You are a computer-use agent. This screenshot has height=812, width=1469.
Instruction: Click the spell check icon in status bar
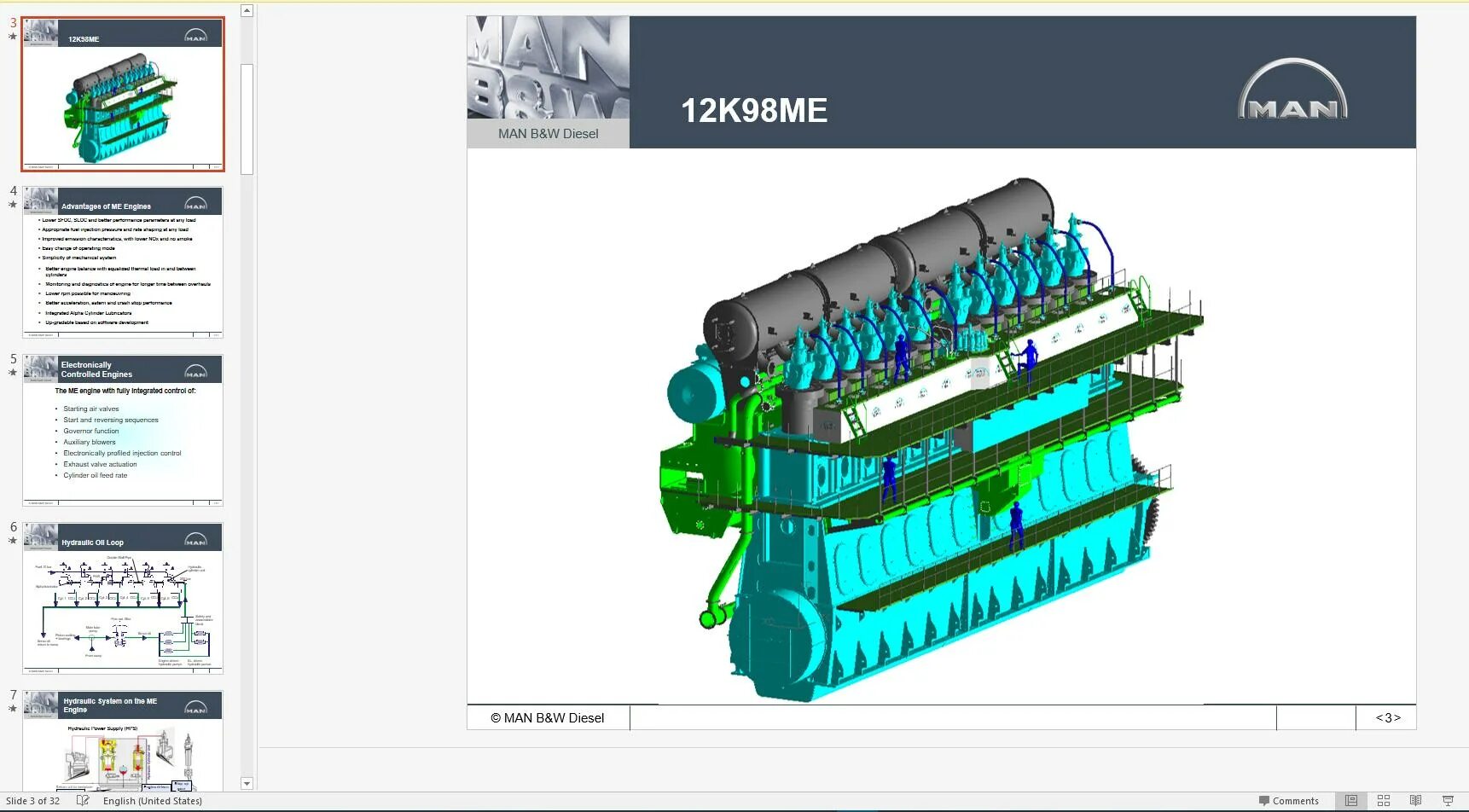[83, 801]
